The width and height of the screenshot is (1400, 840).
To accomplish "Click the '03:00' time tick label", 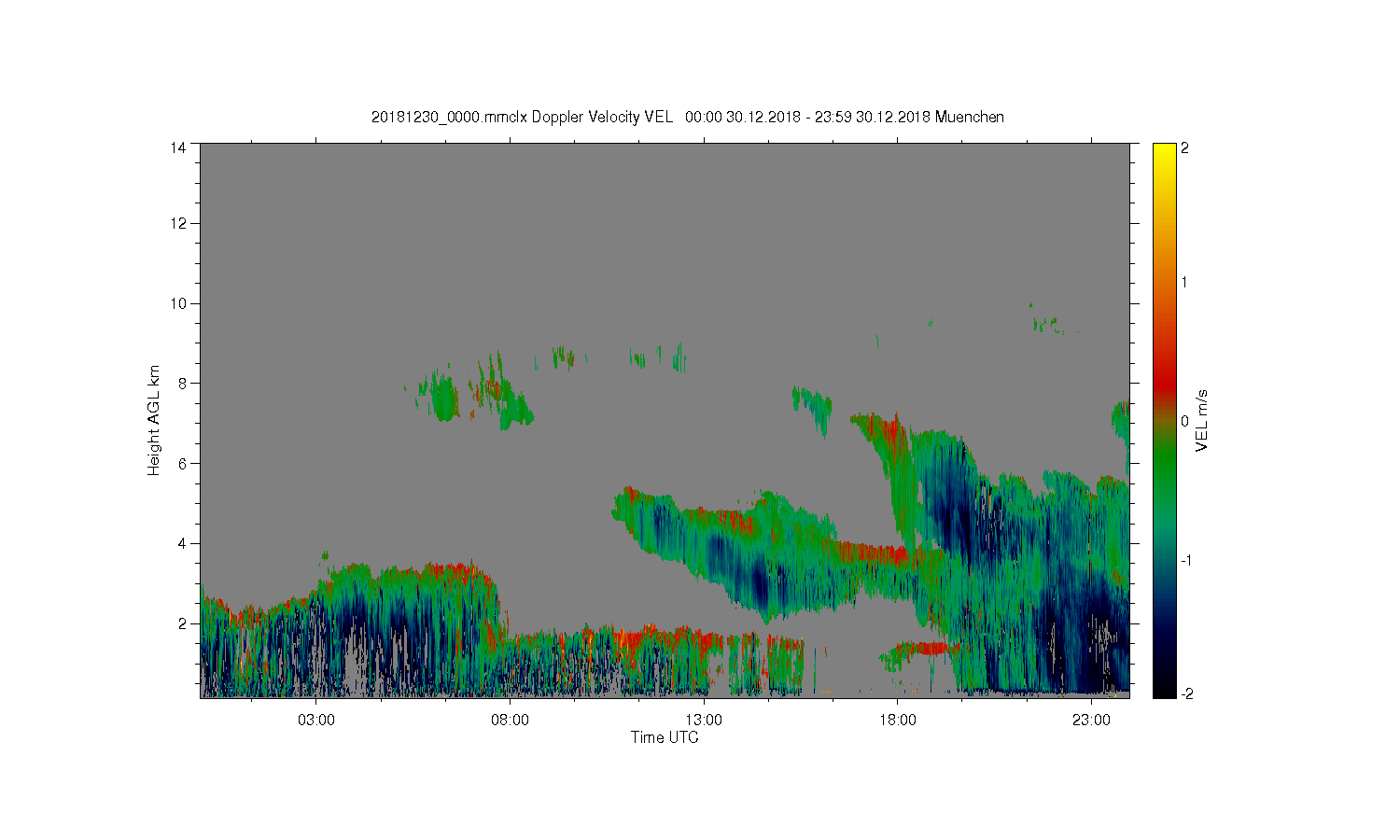I will [x=316, y=721].
